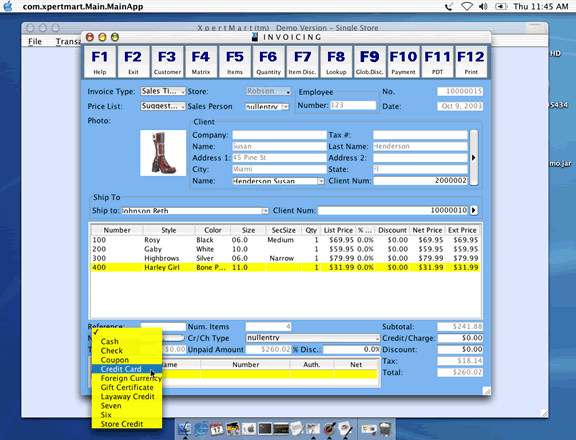Open F10 Payment
This screenshot has width=576, height=440.
403,62
